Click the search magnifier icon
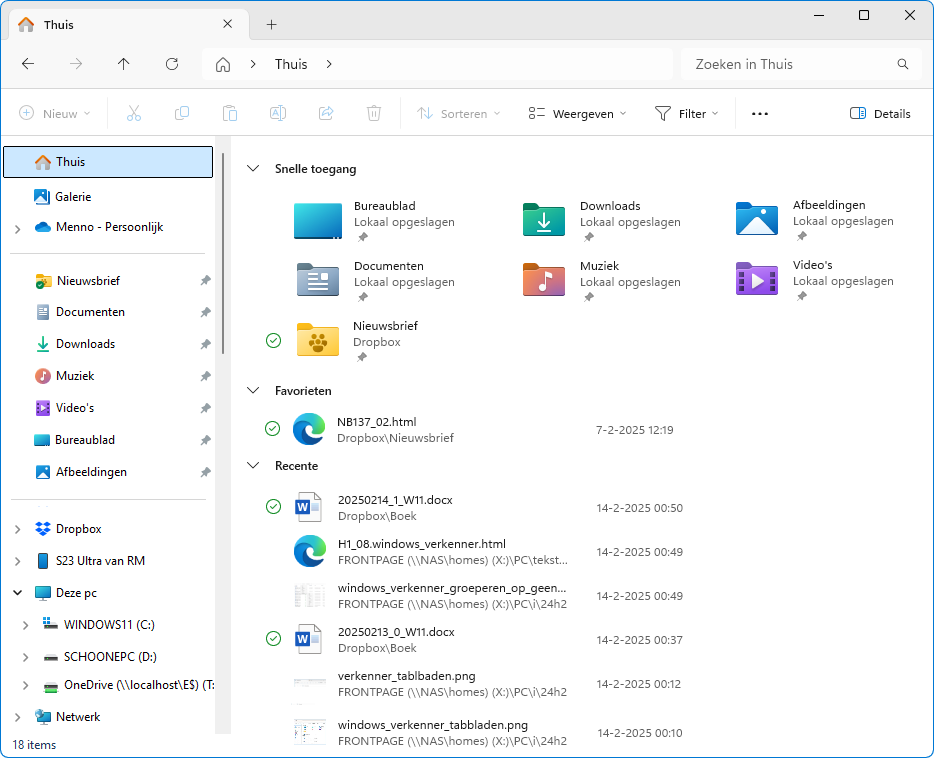This screenshot has height=760, width=934. pos(903,64)
